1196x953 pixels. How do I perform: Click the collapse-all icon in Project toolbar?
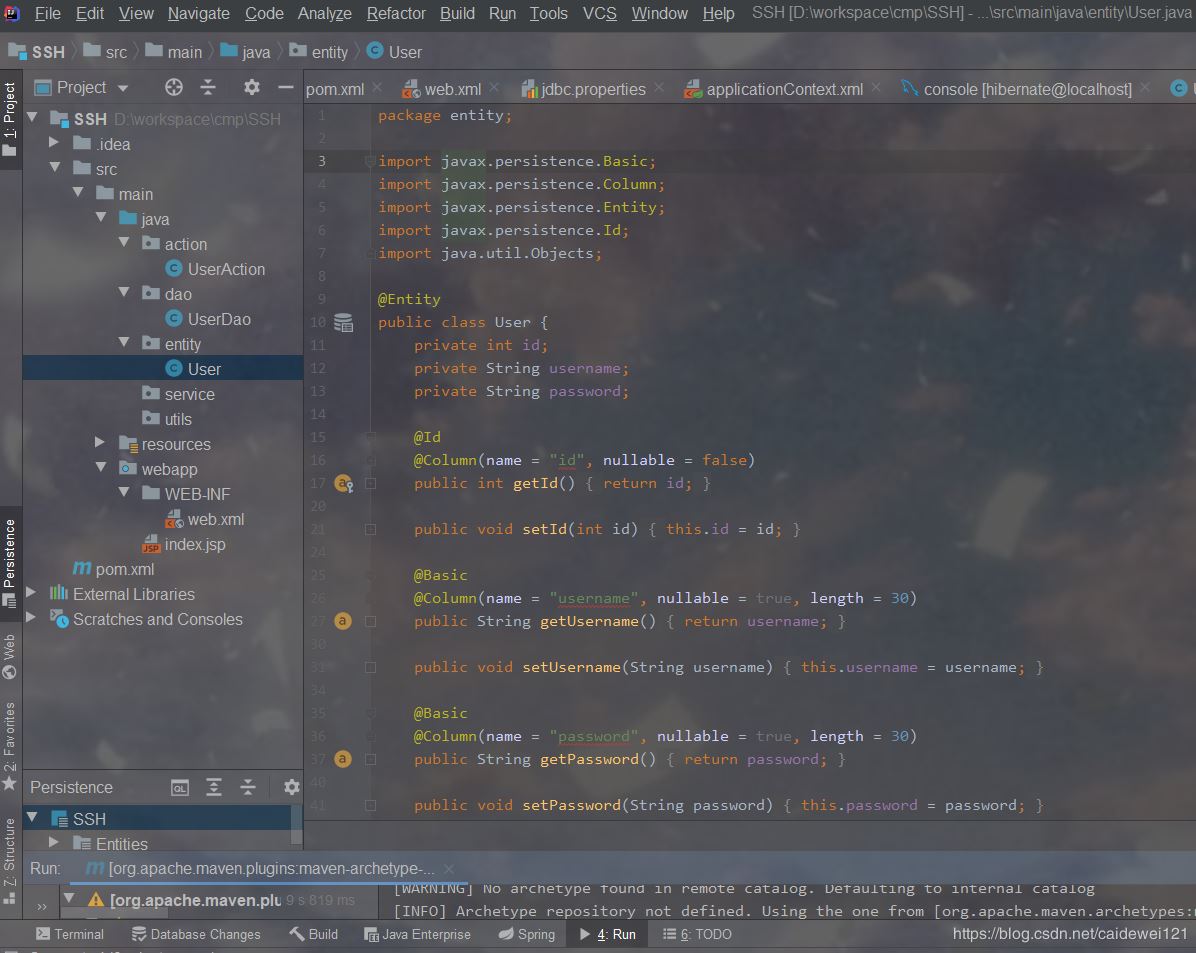208,87
